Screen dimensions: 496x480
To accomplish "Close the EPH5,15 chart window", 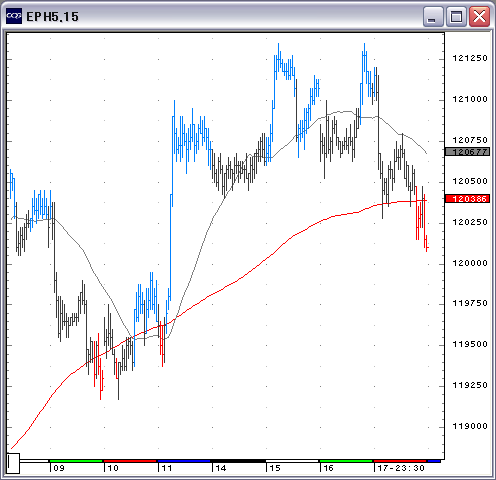I will tap(479, 16).
